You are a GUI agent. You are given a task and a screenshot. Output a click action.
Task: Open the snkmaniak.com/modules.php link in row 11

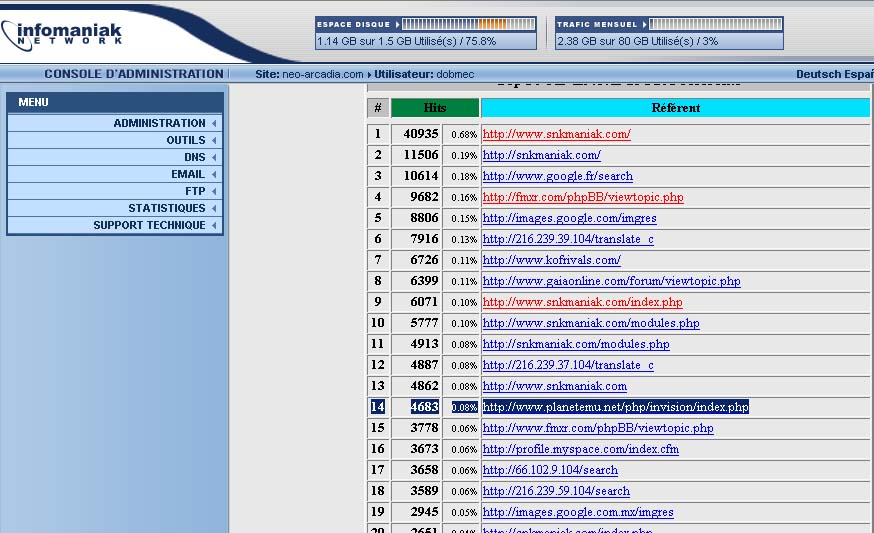(x=576, y=344)
